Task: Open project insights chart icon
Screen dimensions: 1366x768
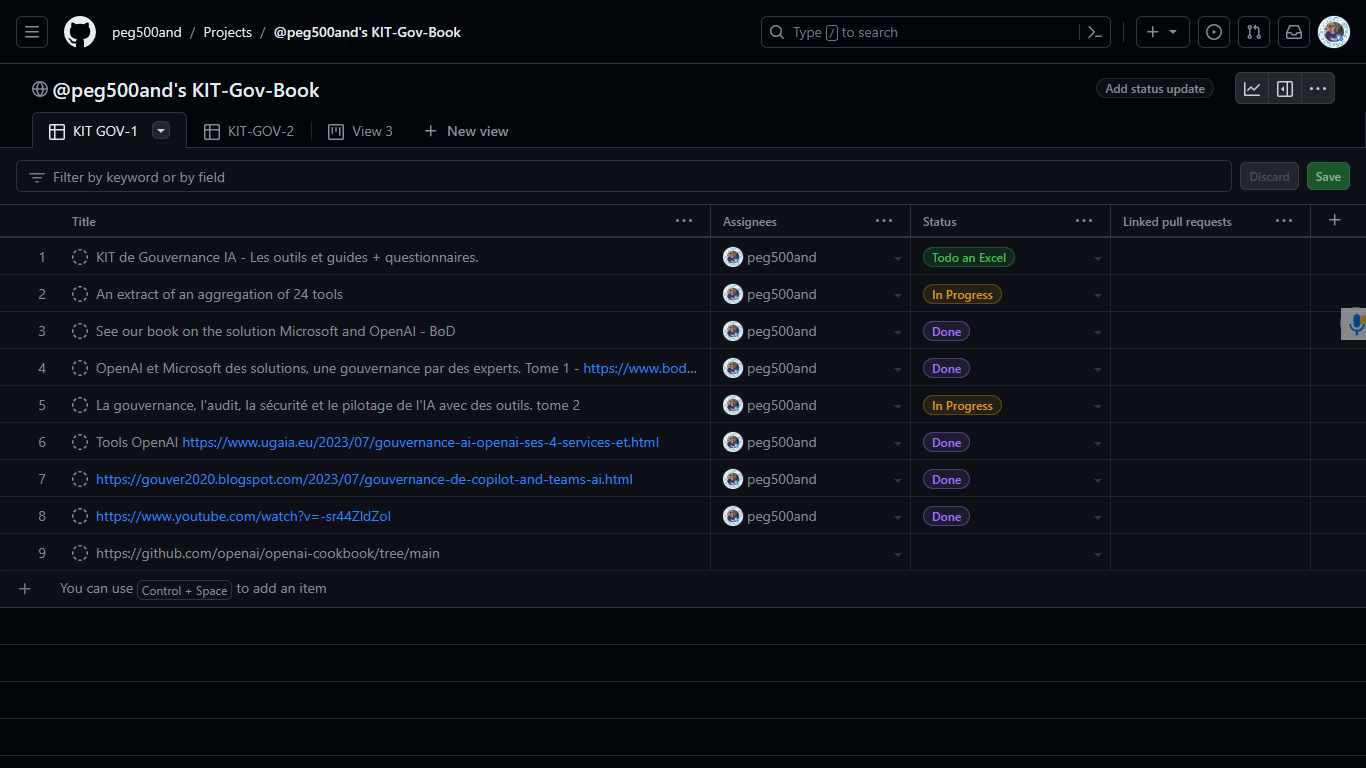Action: [1252, 89]
